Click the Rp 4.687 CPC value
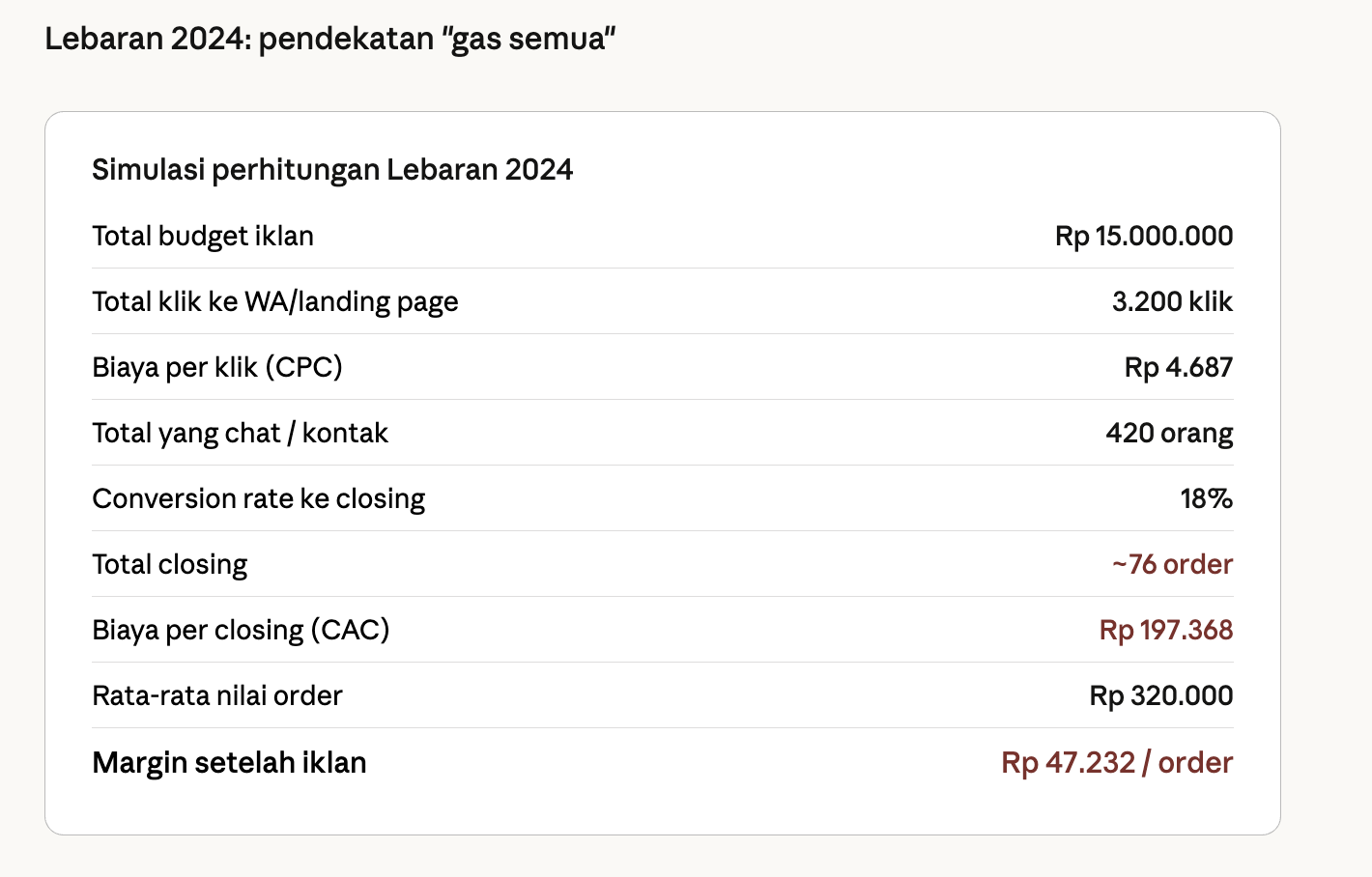 click(1178, 368)
